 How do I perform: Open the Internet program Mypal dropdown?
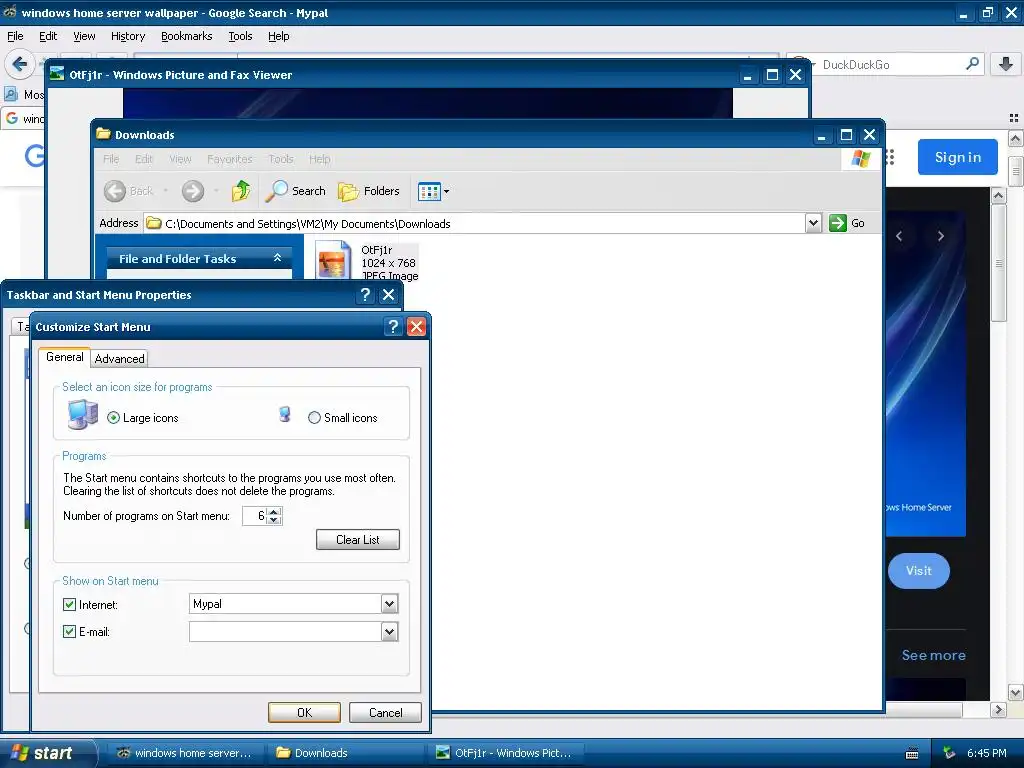(x=389, y=603)
